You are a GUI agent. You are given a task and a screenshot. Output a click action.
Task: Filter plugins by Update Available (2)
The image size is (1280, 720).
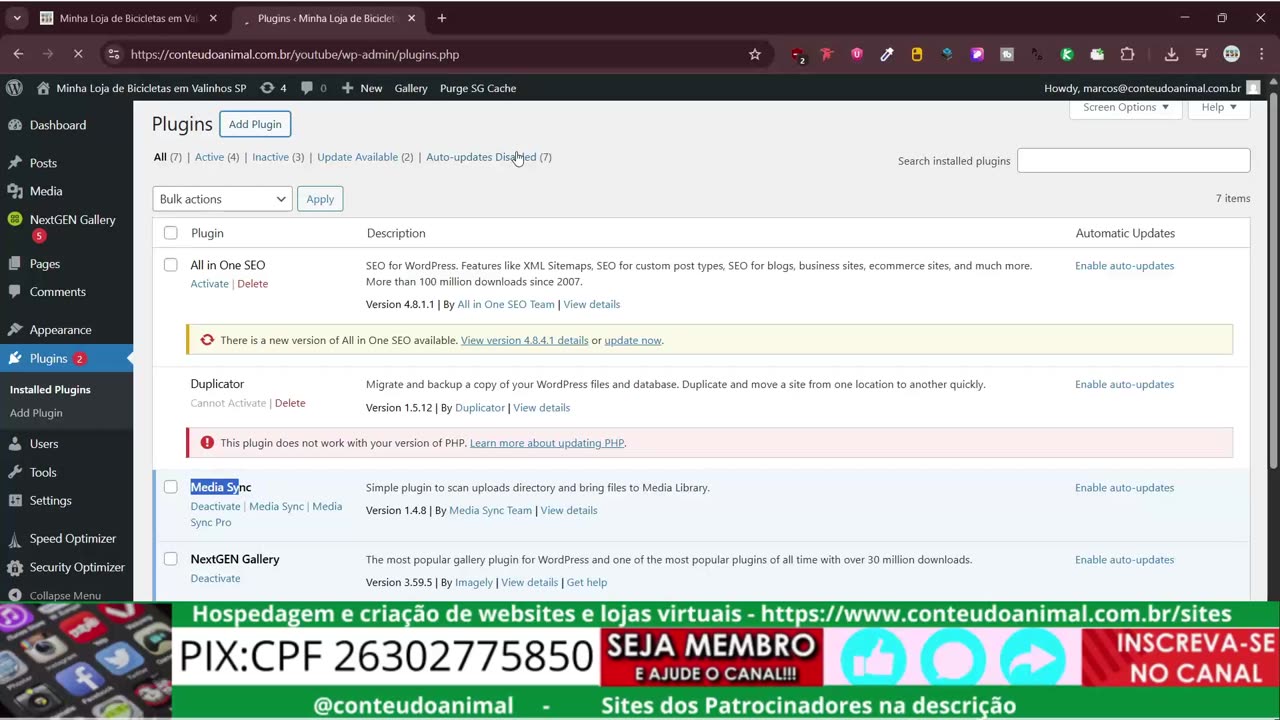point(365,157)
